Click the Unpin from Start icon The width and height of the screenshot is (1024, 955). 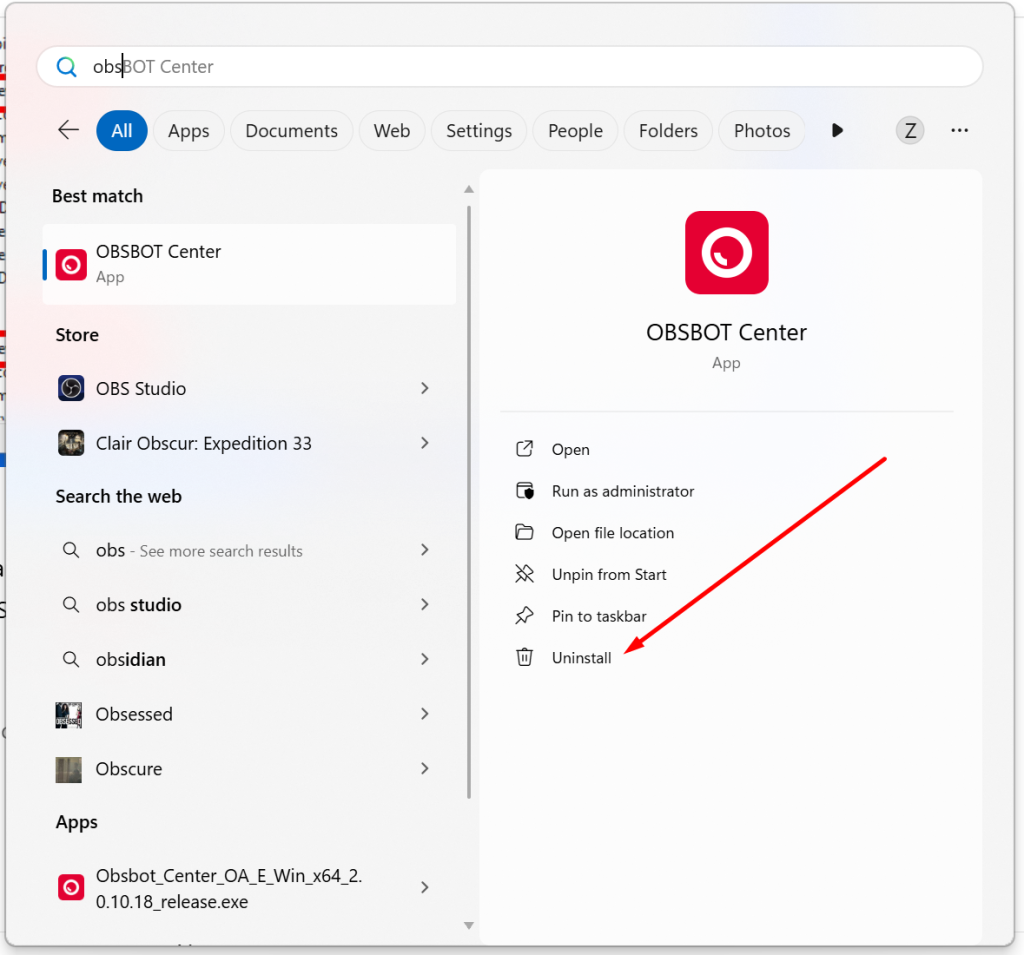[x=524, y=574]
